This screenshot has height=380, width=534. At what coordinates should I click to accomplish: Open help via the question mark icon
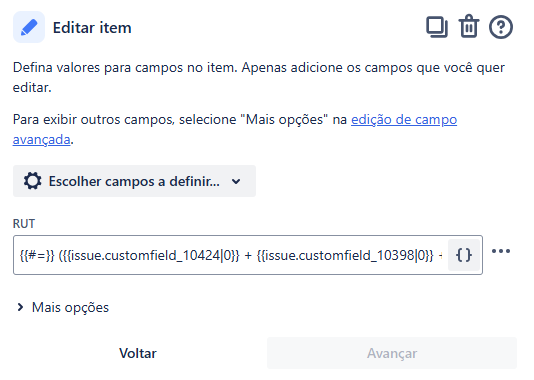click(x=501, y=27)
